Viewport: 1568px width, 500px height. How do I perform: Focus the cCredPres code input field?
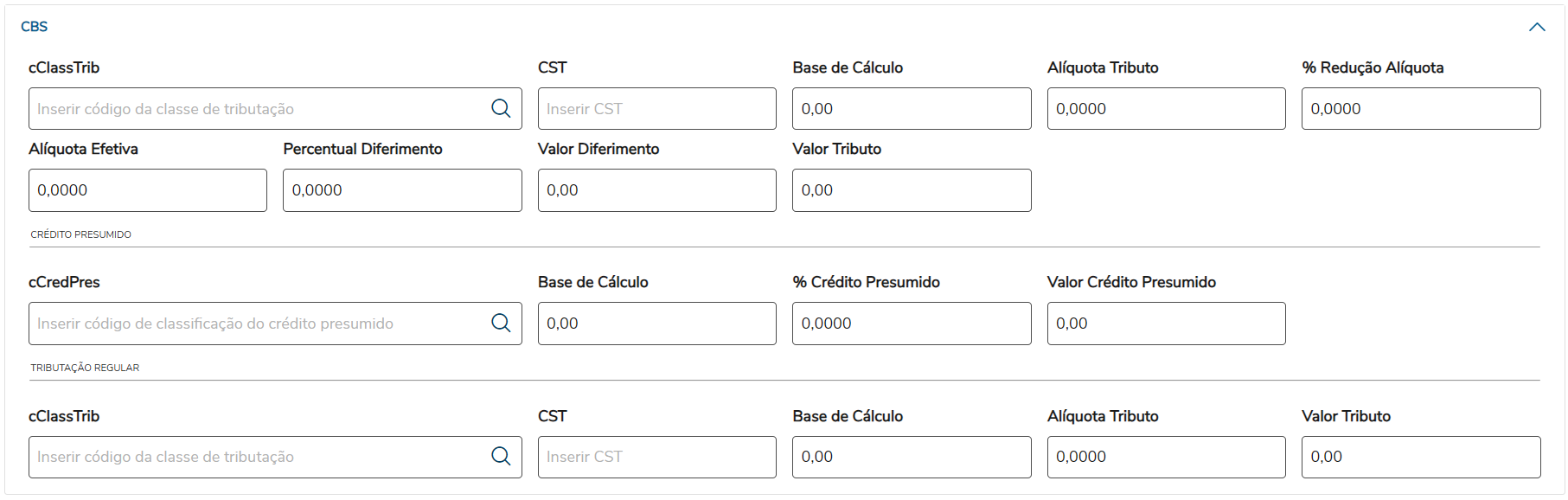[259, 324]
